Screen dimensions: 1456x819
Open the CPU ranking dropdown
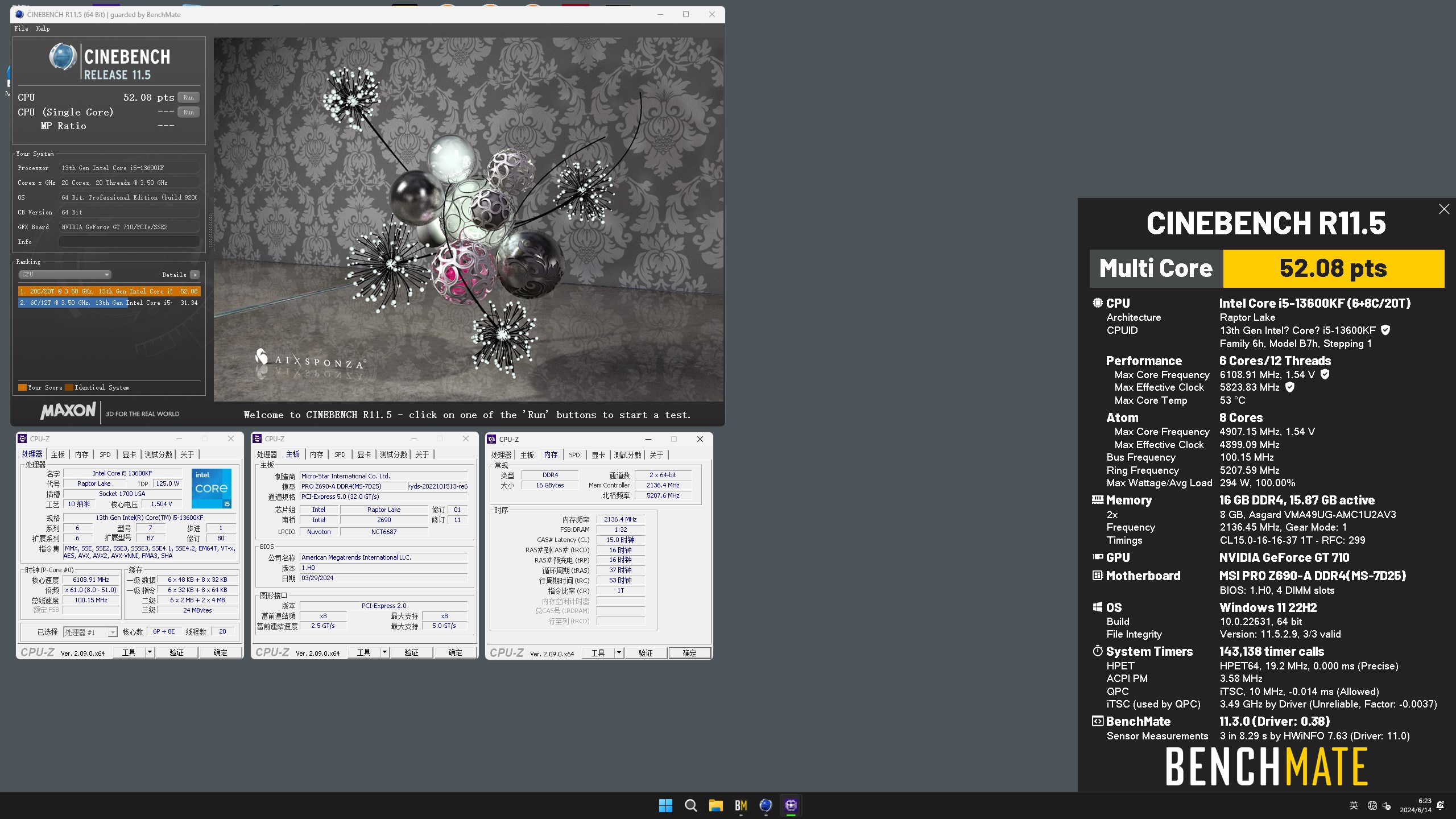(x=65, y=275)
